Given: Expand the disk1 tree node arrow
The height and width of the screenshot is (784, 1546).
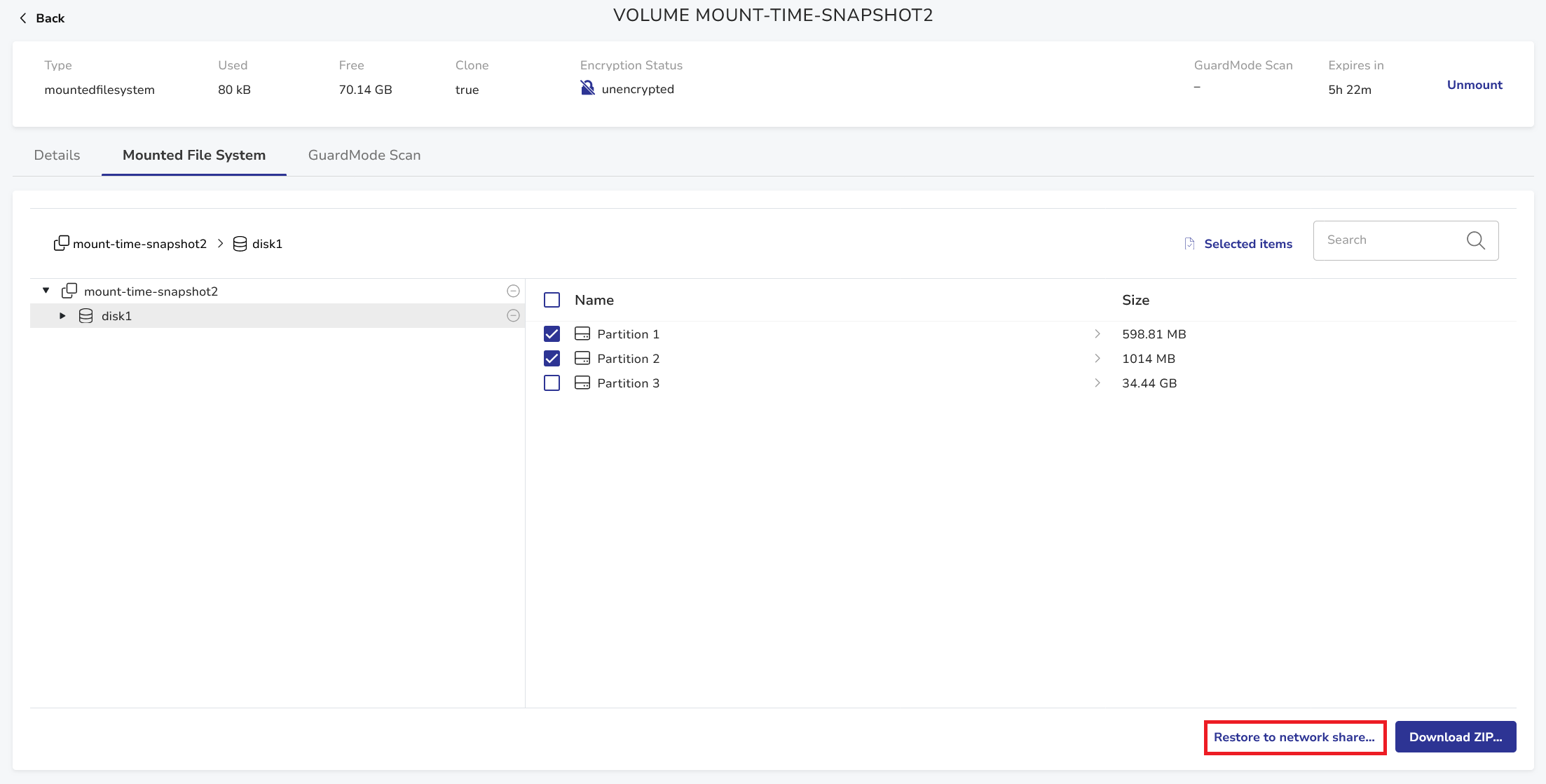Looking at the screenshot, I should click(62, 316).
